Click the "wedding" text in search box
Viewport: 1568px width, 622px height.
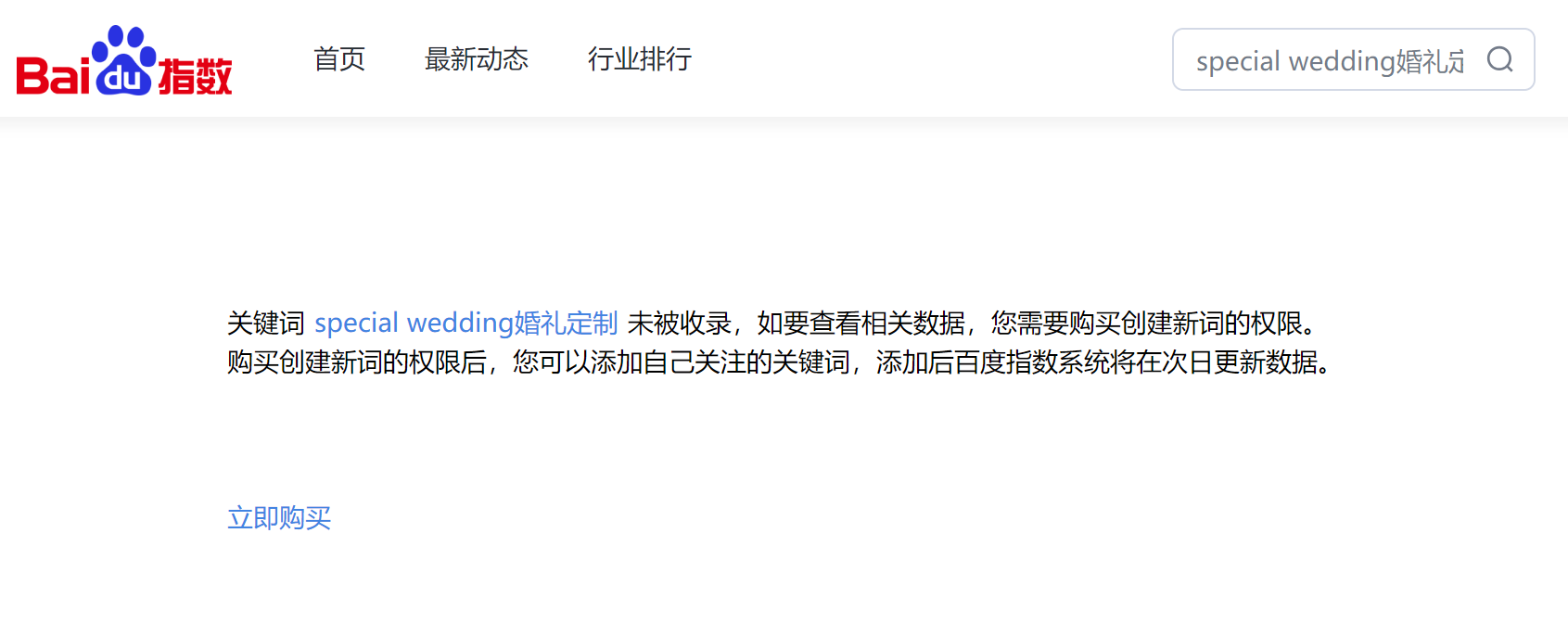click(x=1342, y=61)
